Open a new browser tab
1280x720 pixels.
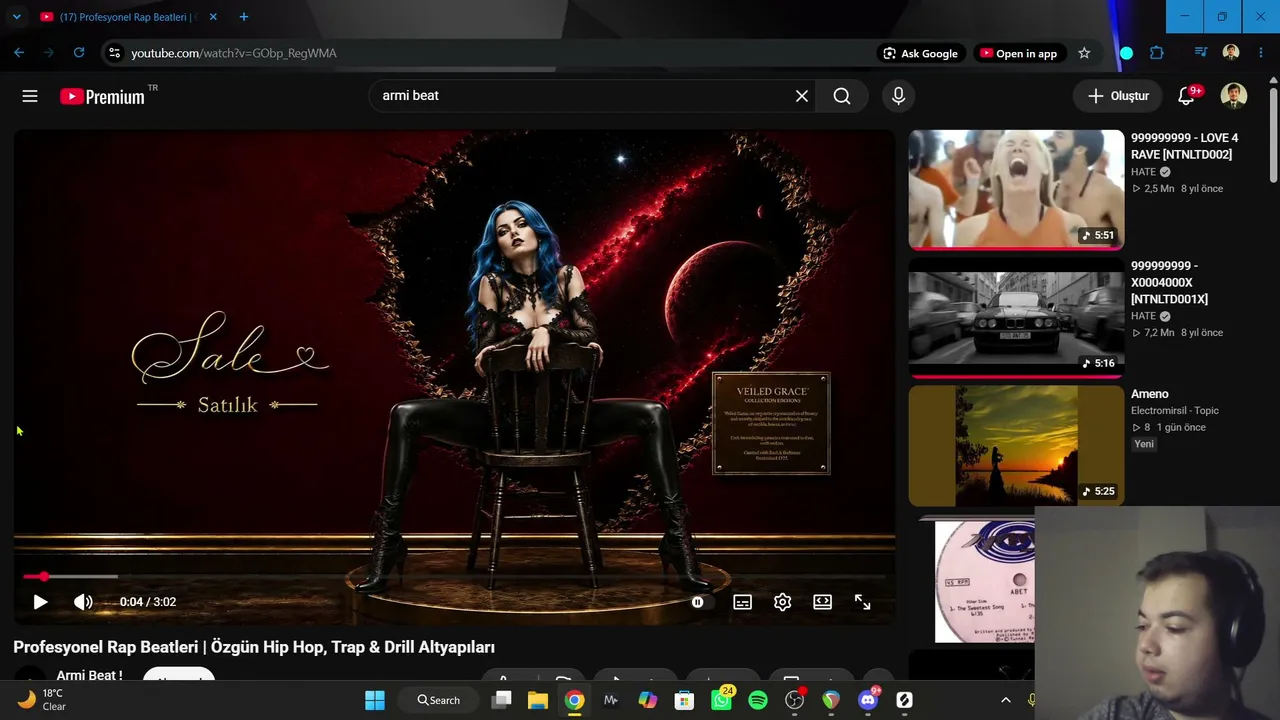[x=244, y=17]
